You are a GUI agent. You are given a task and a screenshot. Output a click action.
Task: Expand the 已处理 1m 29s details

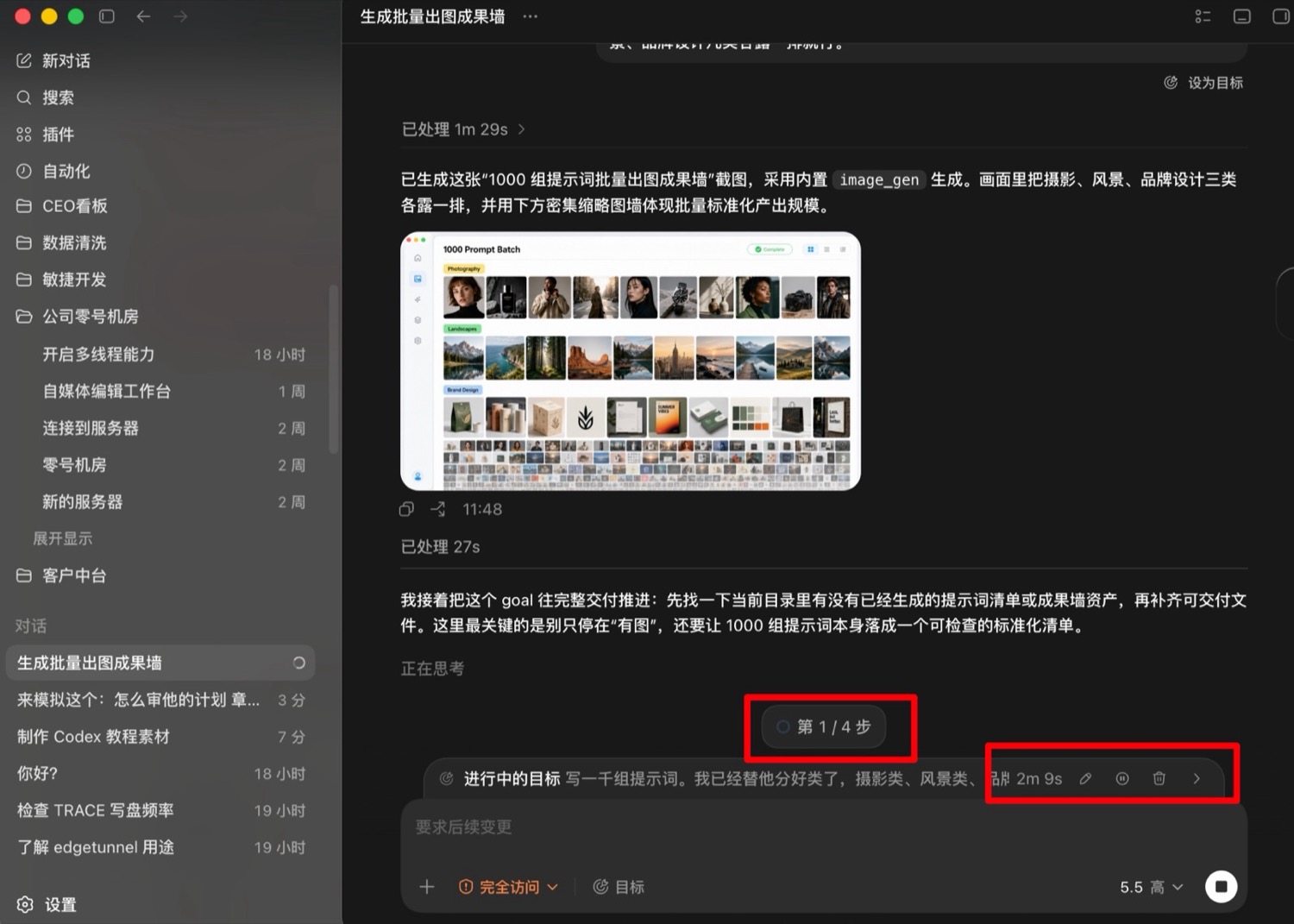[463, 129]
